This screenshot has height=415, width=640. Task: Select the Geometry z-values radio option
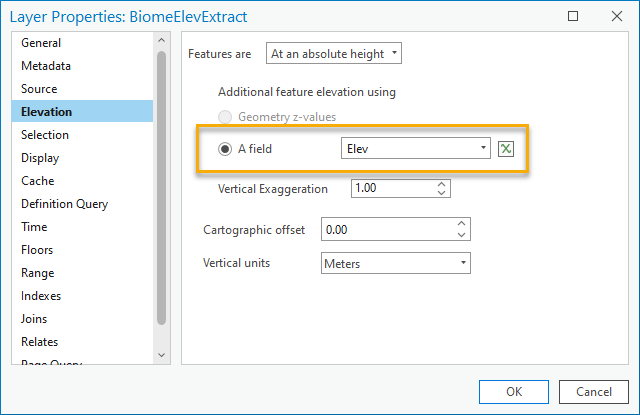coord(225,117)
